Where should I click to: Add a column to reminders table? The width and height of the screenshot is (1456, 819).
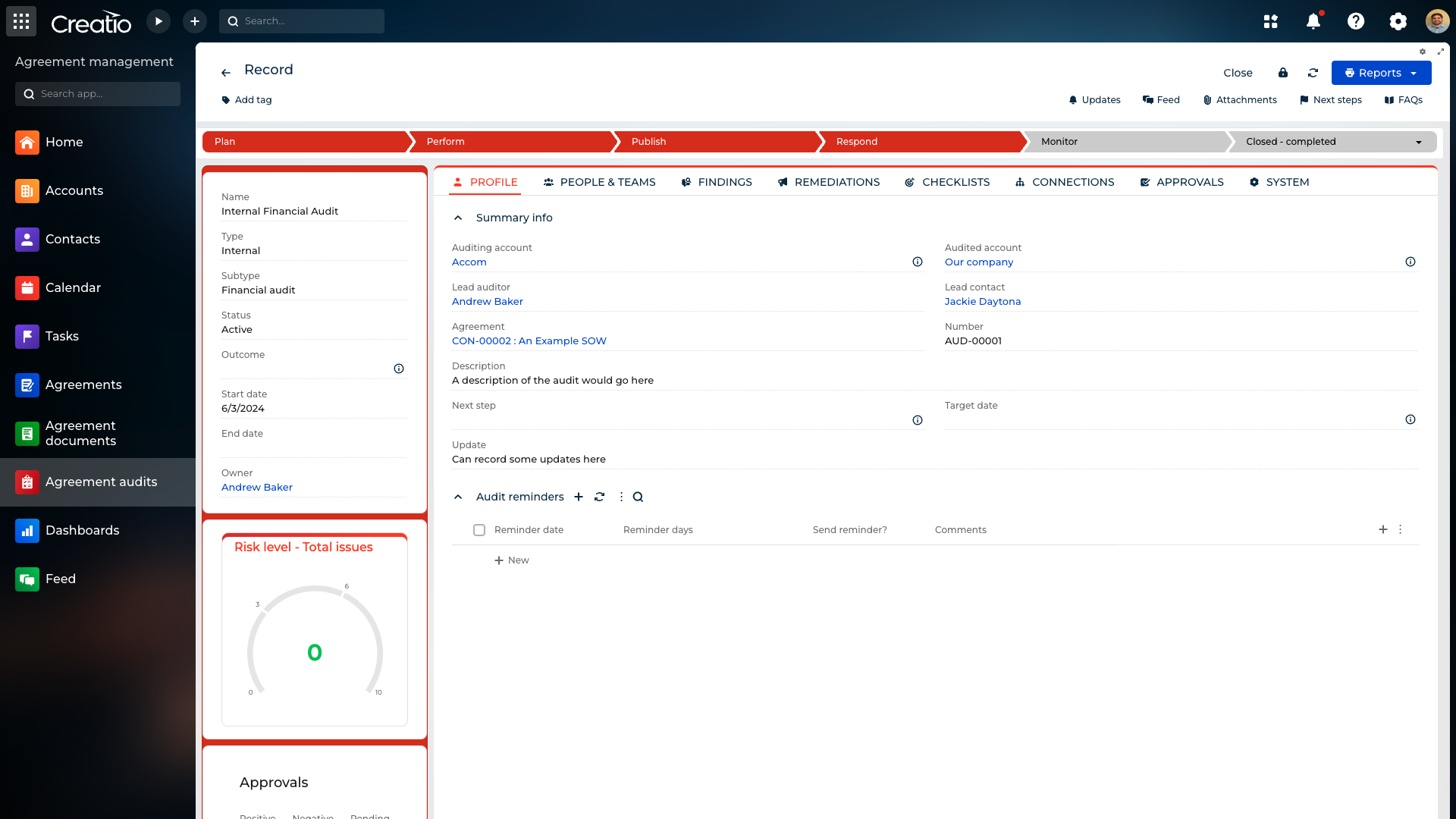pyautogui.click(x=1383, y=529)
